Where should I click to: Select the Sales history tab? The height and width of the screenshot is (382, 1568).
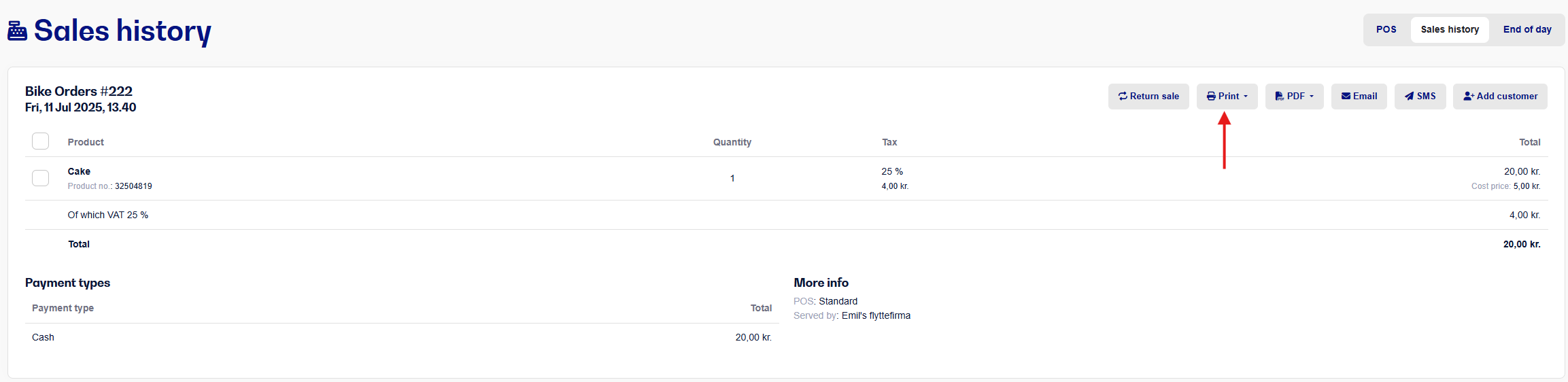pyautogui.click(x=1450, y=30)
